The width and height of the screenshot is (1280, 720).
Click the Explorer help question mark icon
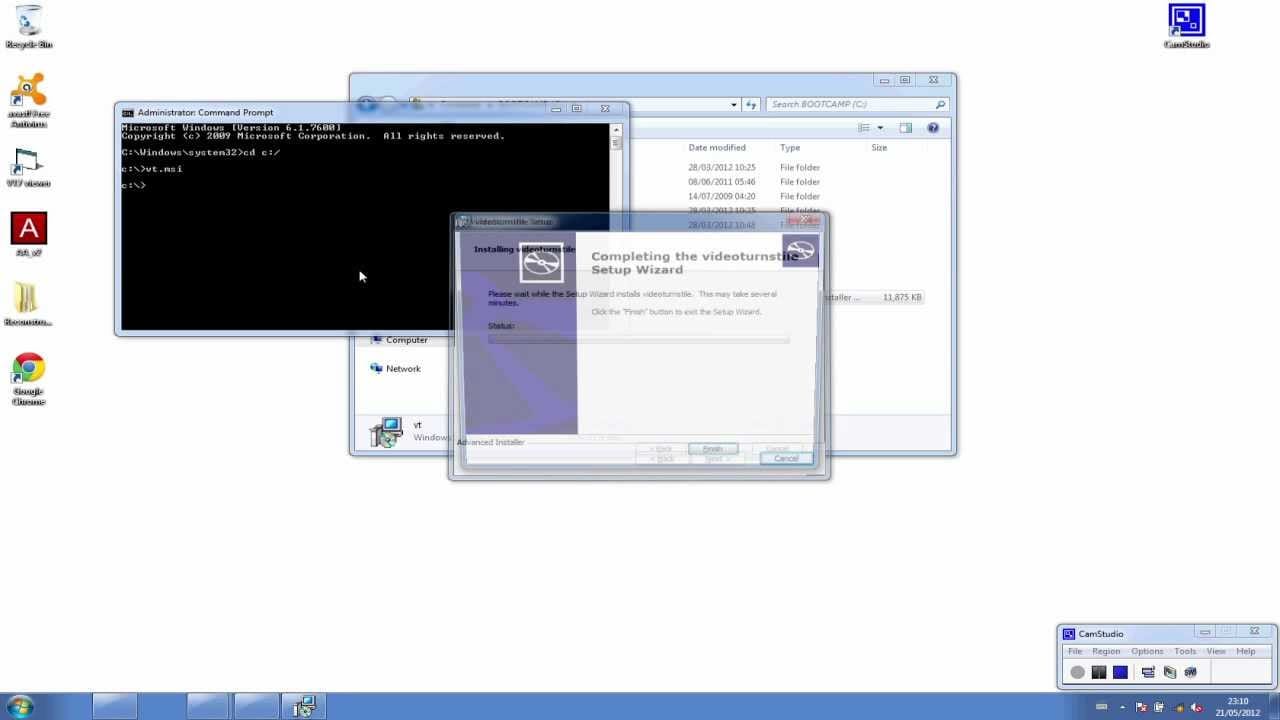tap(933, 128)
